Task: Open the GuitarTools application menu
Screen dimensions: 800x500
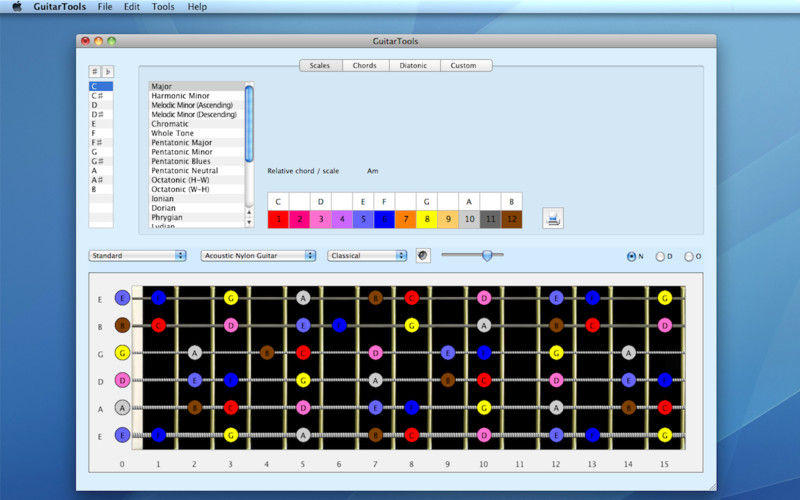Action: coord(60,7)
